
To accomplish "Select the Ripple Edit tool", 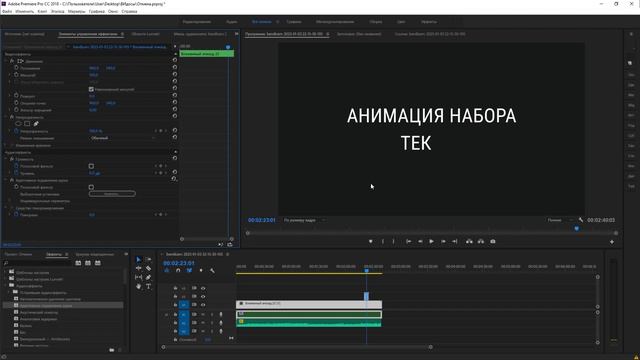I will (x=138, y=268).
